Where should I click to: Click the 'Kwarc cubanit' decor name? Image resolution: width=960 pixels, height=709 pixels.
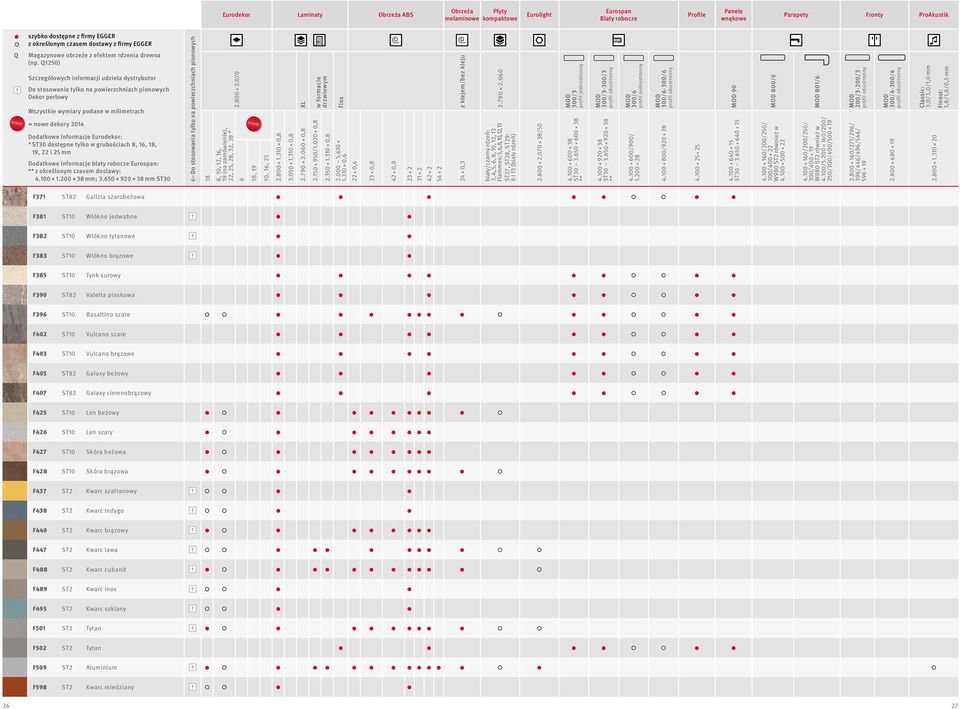106,569
